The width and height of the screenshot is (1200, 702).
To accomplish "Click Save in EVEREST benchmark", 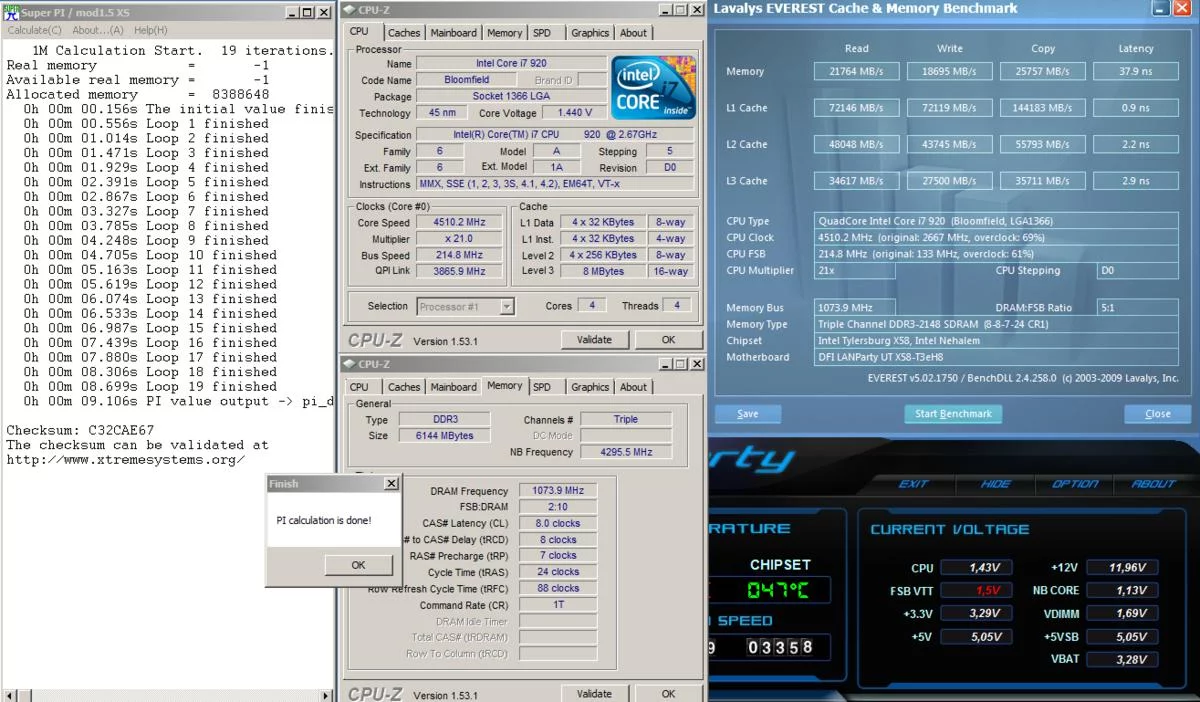I will tap(748, 413).
